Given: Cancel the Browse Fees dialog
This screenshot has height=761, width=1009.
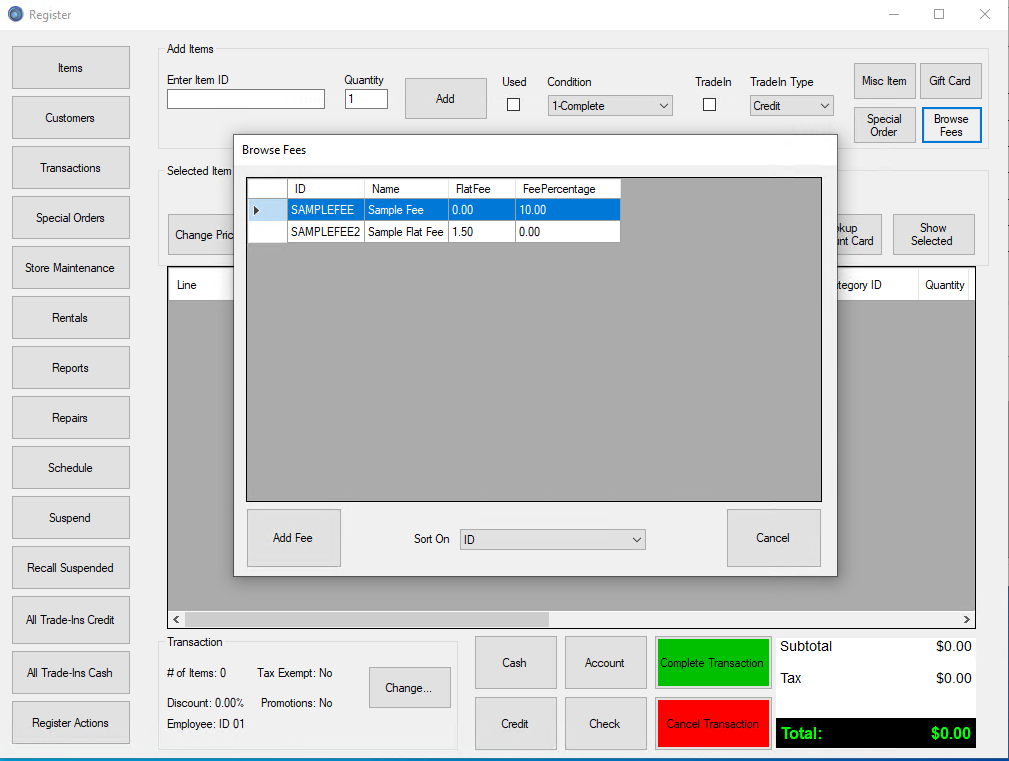Looking at the screenshot, I should point(773,537).
